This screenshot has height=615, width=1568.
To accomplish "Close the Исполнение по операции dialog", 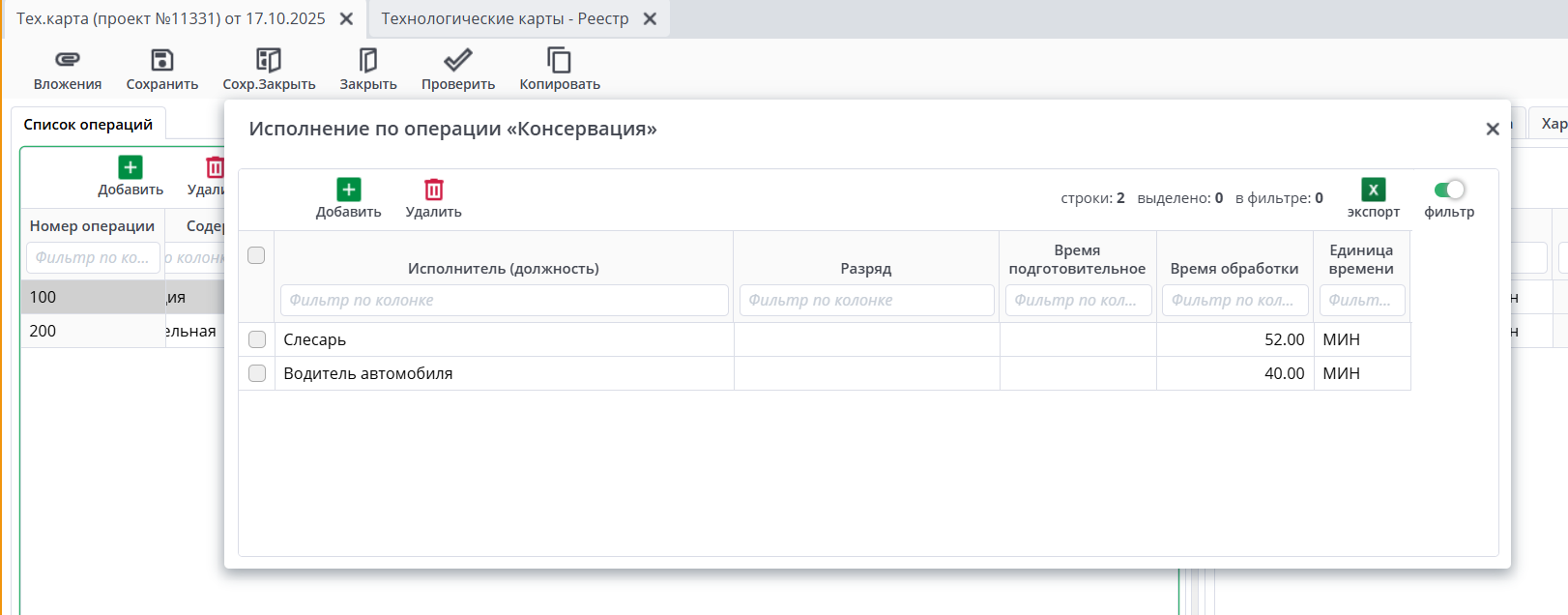I will tap(1492, 129).
